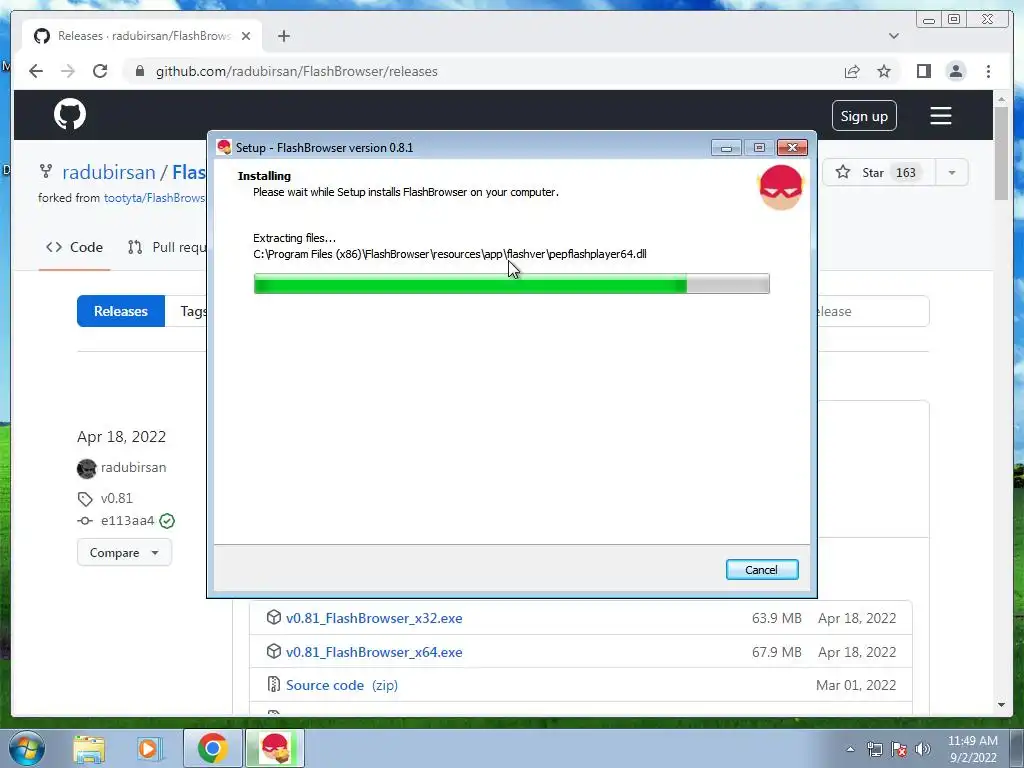The image size is (1024, 768).
Task: Download v0.81_FlashBrowser_x32.exe
Action: (374, 618)
